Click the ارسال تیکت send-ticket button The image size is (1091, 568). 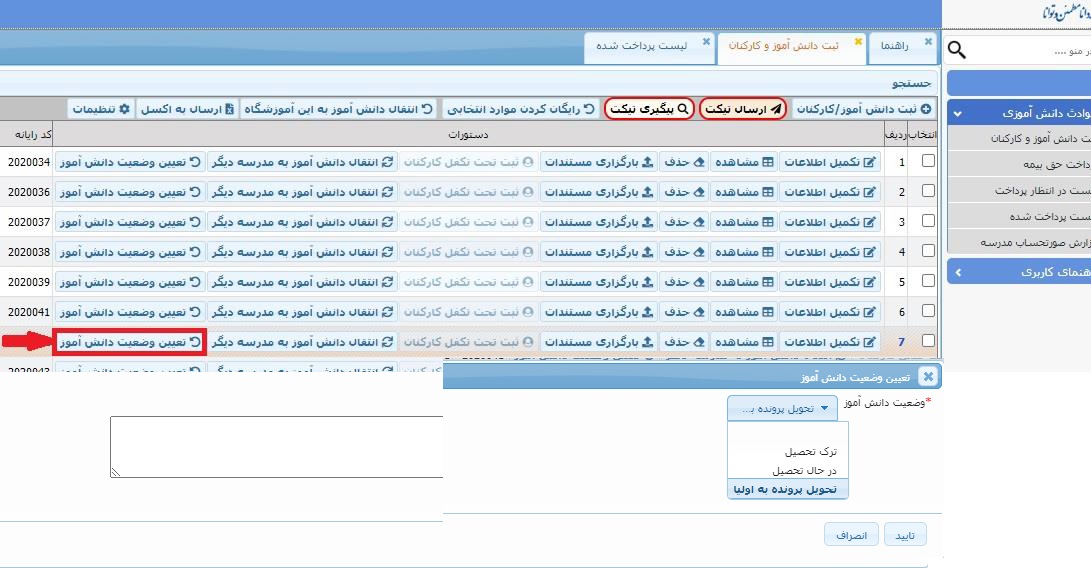[743, 109]
